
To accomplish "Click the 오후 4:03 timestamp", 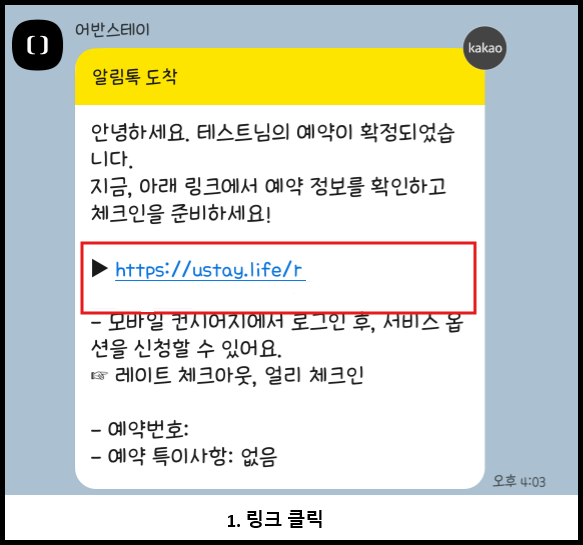I will click(519, 481).
